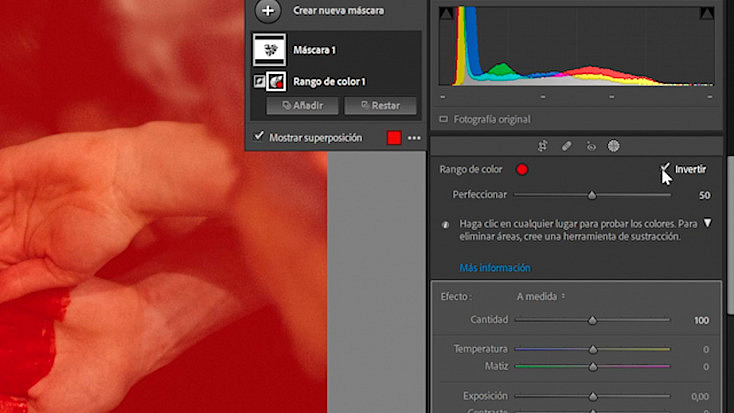Click the inverted-mask icon beside Rango de color 1

tap(259, 81)
